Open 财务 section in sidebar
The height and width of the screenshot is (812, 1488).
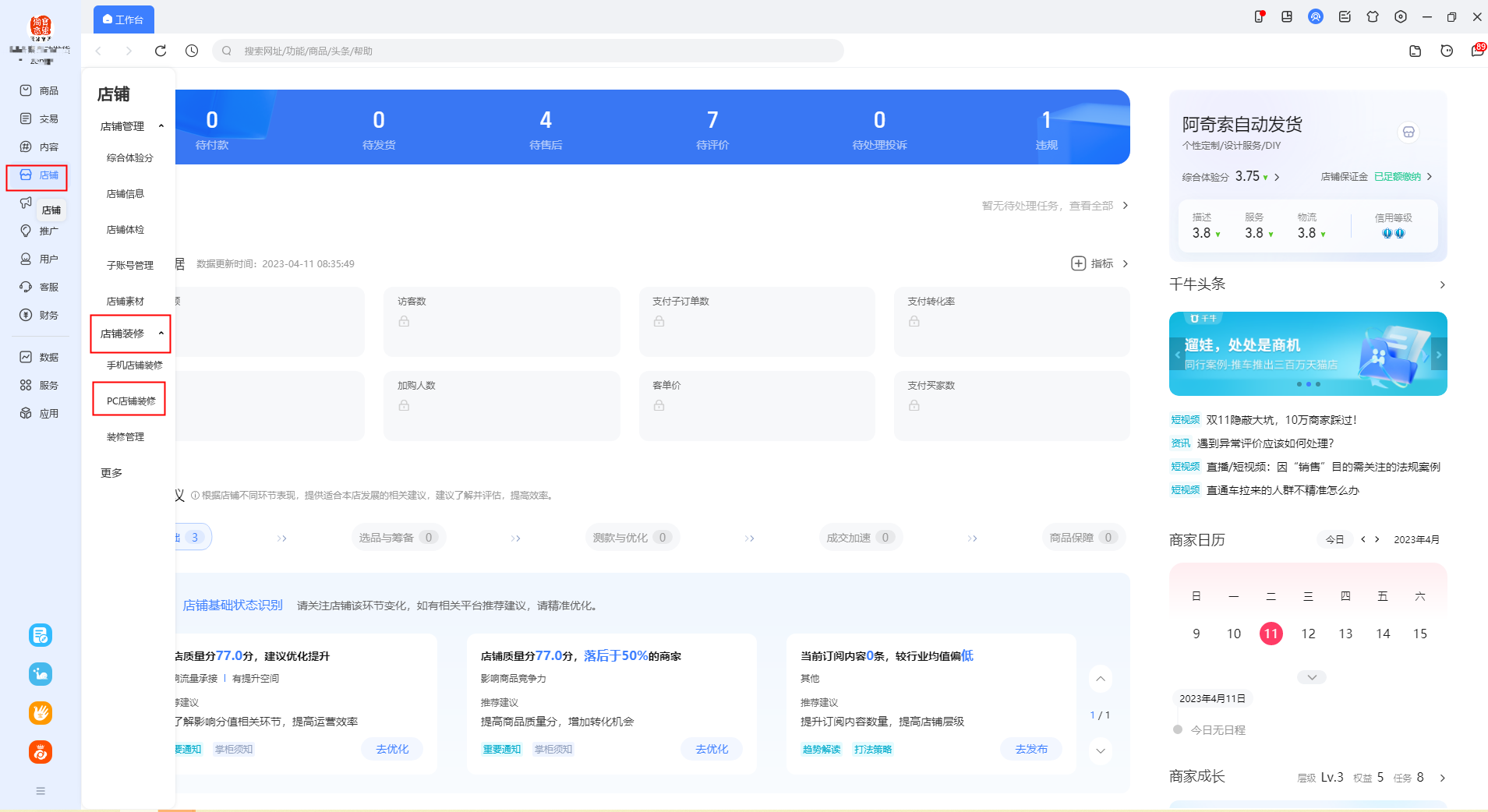point(39,315)
